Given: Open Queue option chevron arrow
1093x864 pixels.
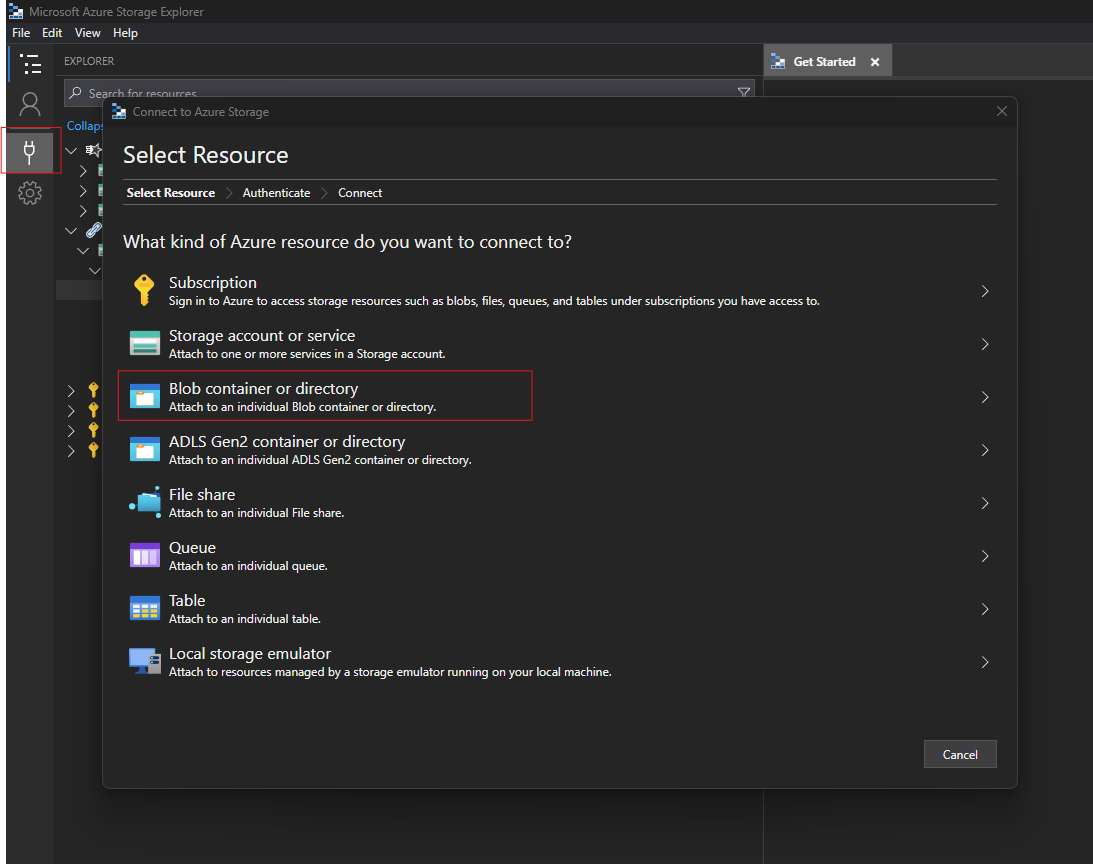Looking at the screenshot, I should pyautogui.click(x=985, y=556).
